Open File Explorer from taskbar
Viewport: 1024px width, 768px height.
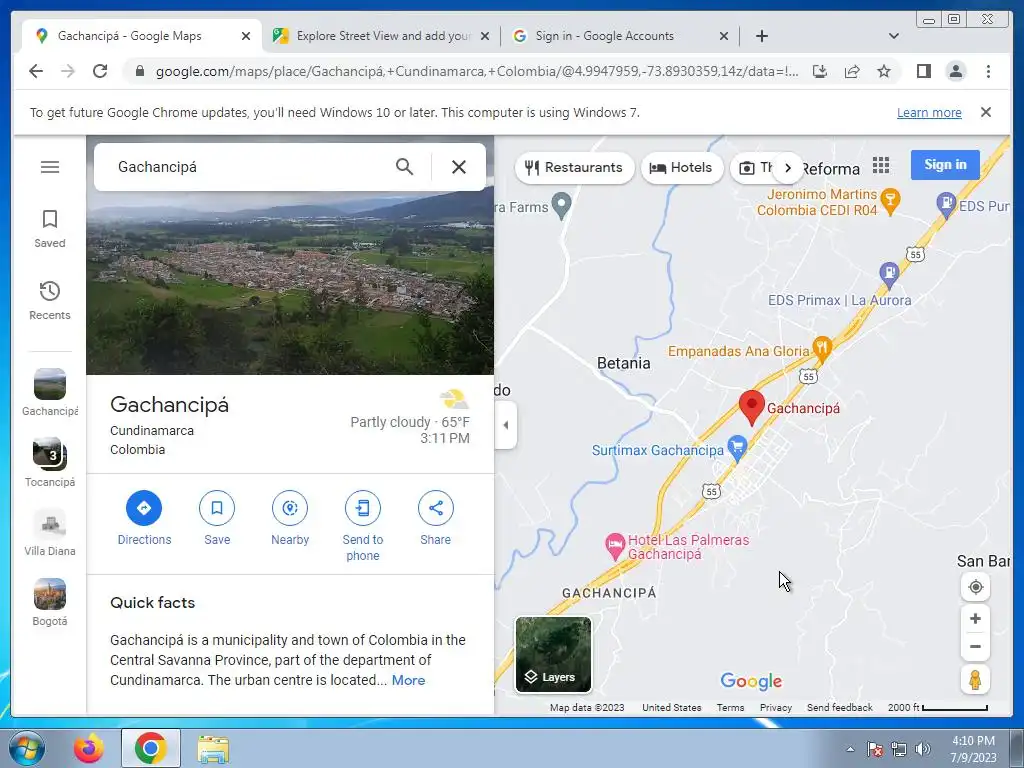click(x=213, y=749)
